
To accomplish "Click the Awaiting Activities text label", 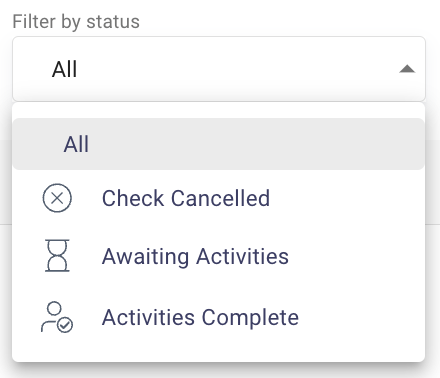I will (195, 256).
